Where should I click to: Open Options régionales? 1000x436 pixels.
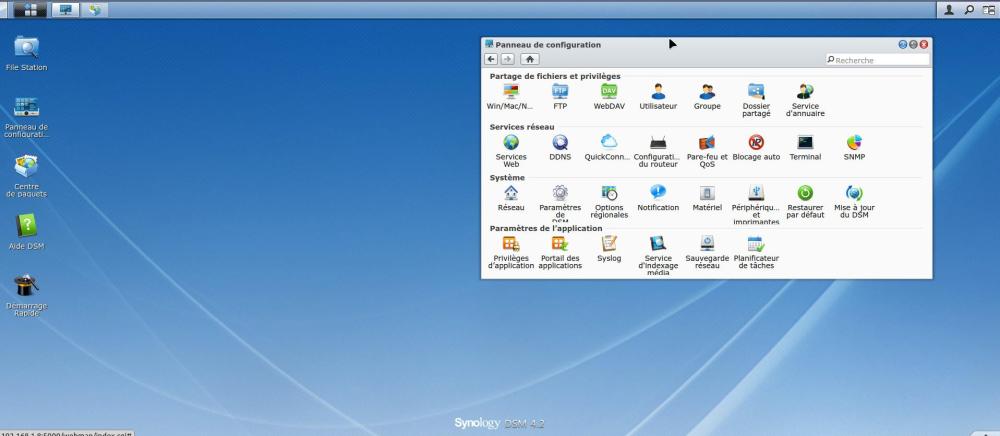pos(609,202)
